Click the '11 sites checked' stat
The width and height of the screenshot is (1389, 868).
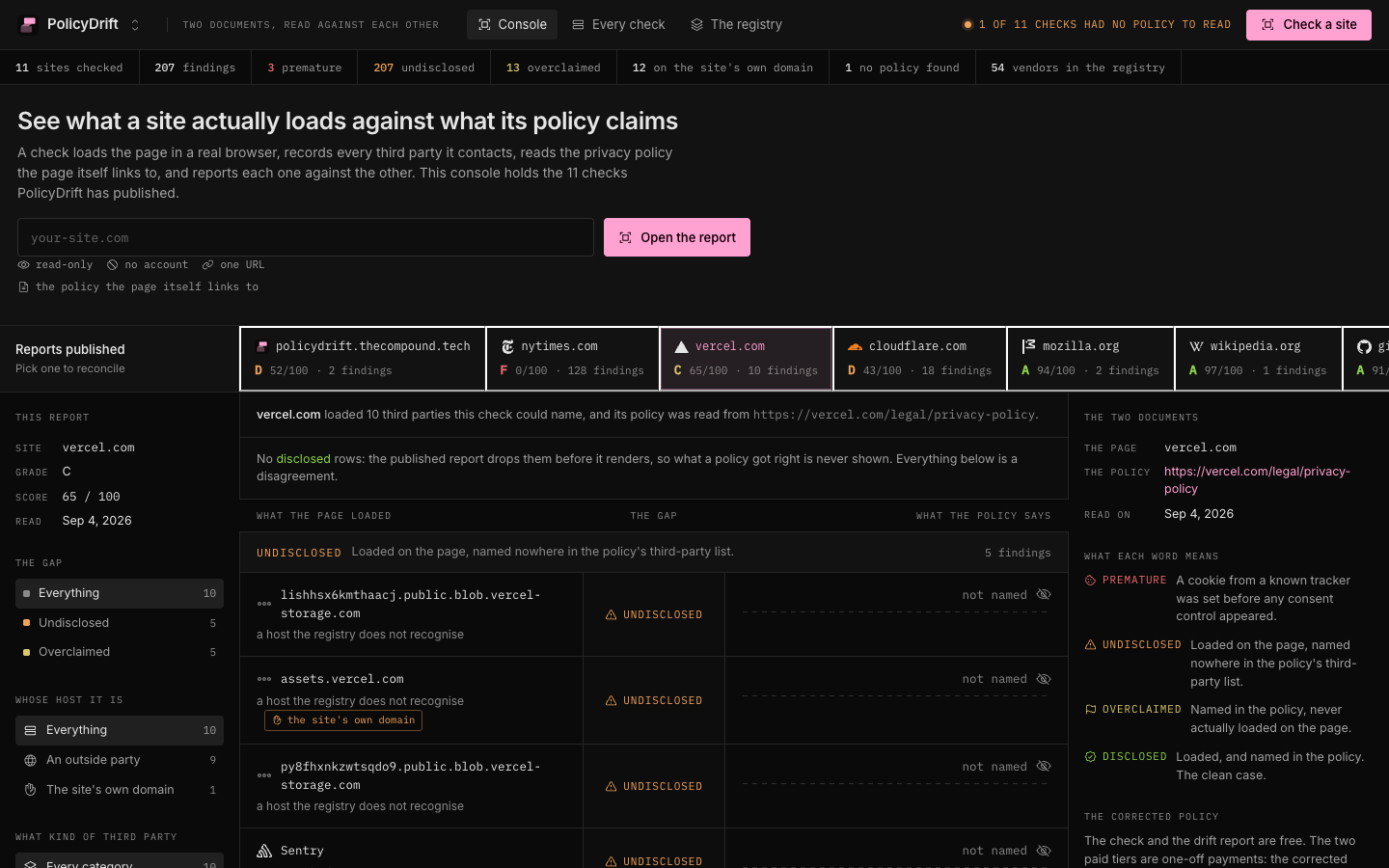click(x=69, y=68)
